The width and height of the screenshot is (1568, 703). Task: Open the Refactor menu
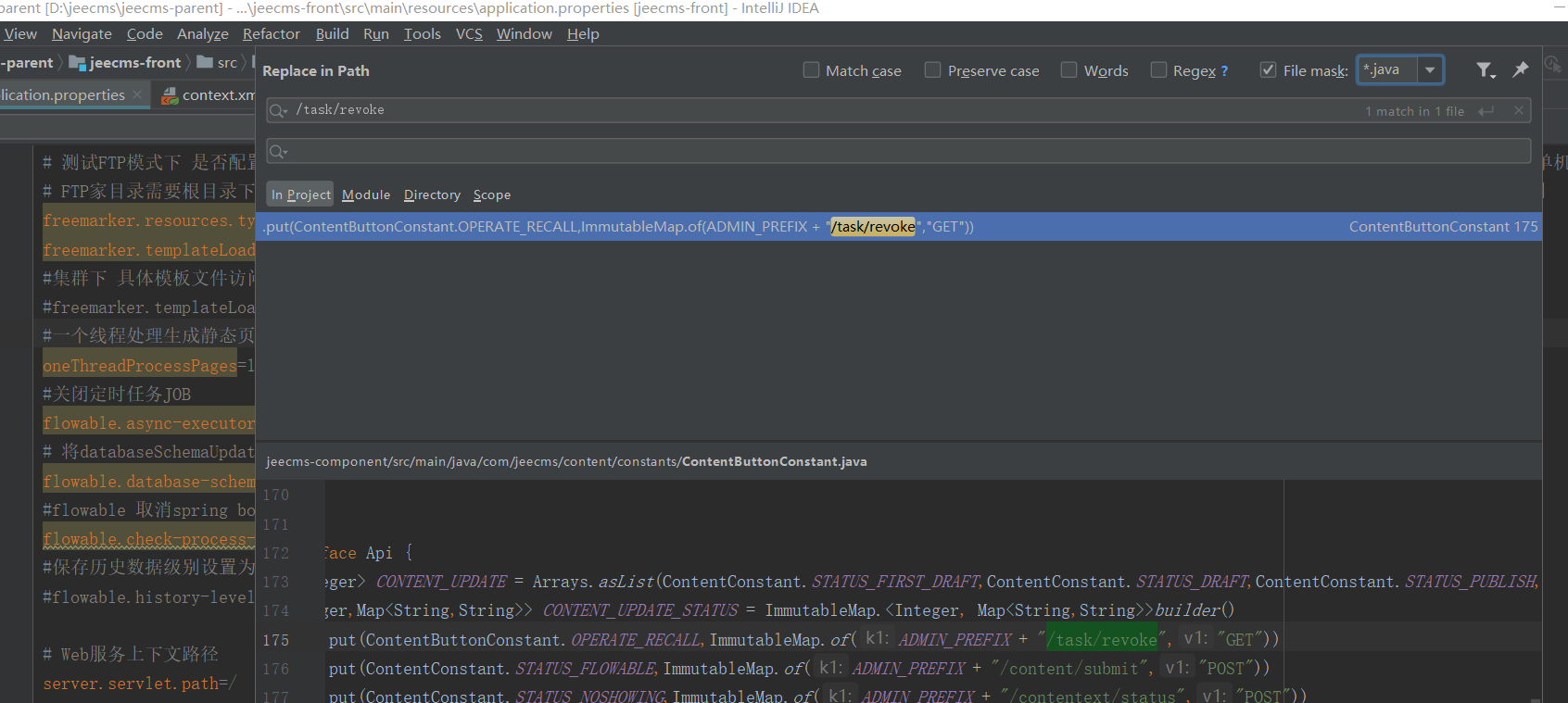click(271, 34)
